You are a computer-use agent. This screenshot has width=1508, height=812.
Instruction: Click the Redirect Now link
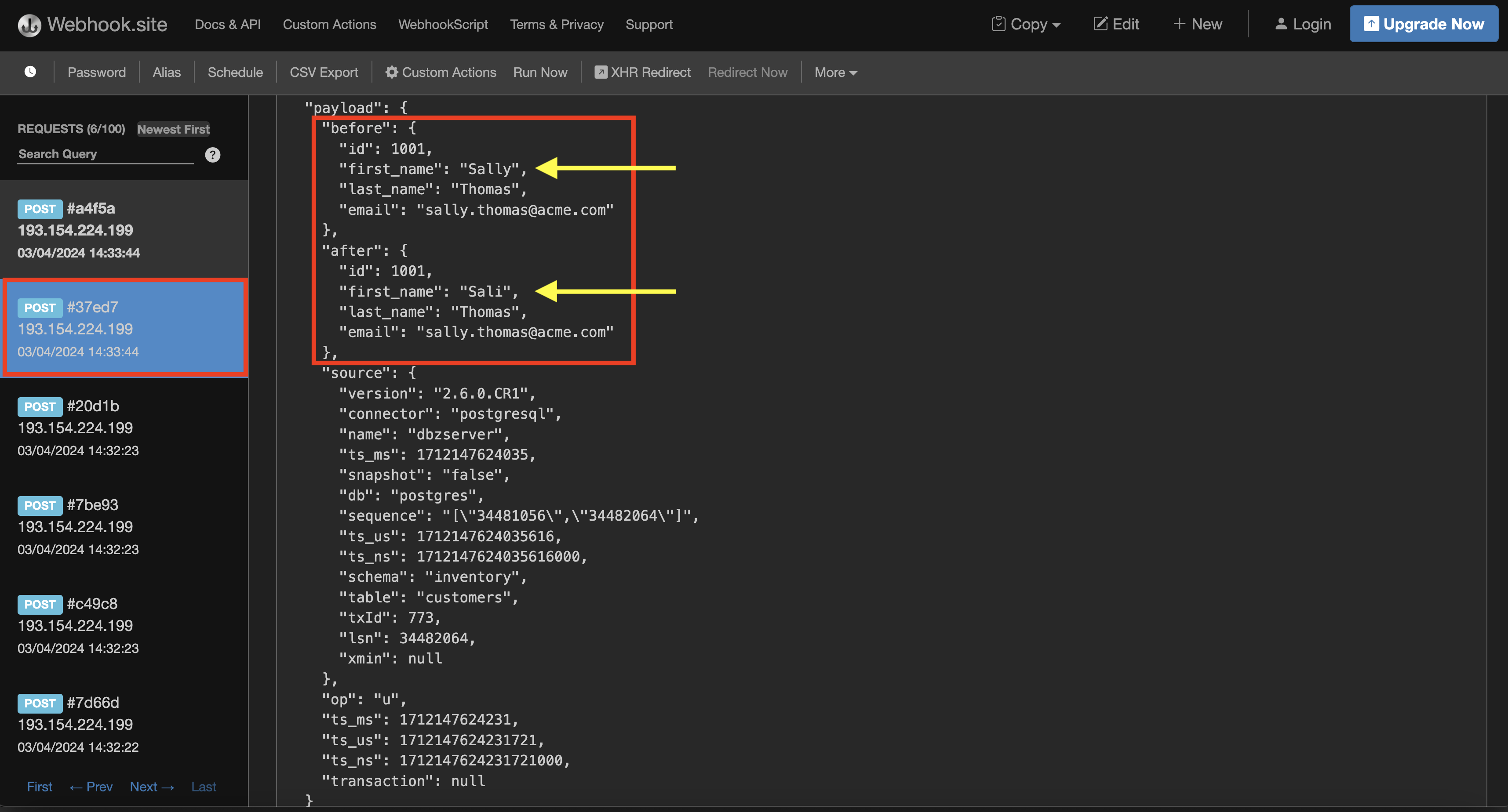click(747, 72)
